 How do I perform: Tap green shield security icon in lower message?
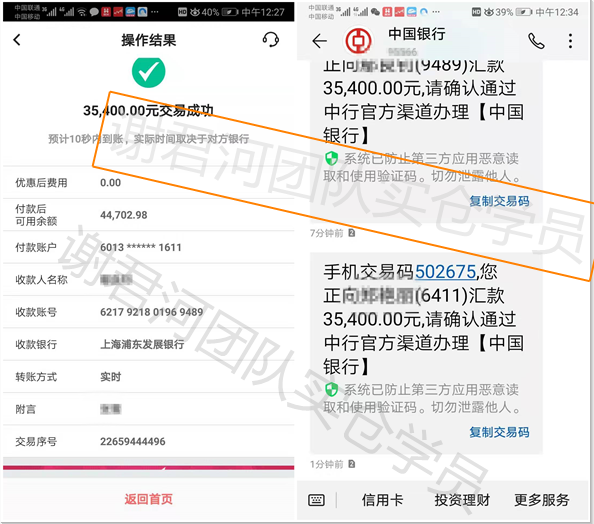point(331,389)
